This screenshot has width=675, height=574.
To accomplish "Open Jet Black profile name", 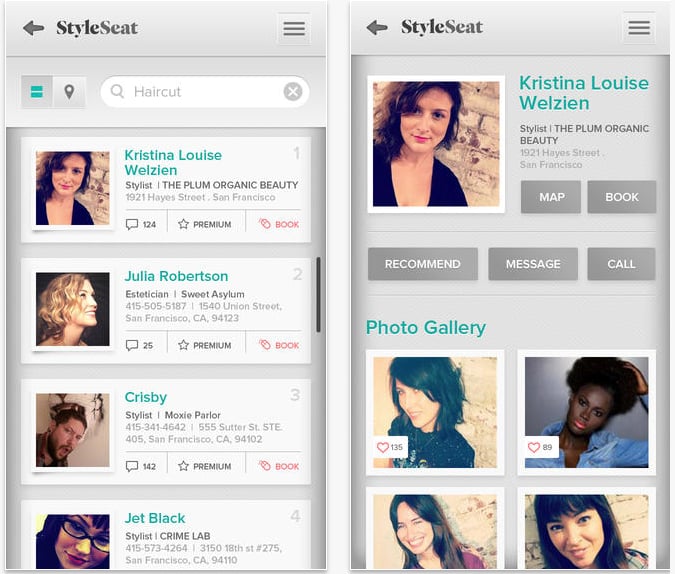I will point(155,518).
